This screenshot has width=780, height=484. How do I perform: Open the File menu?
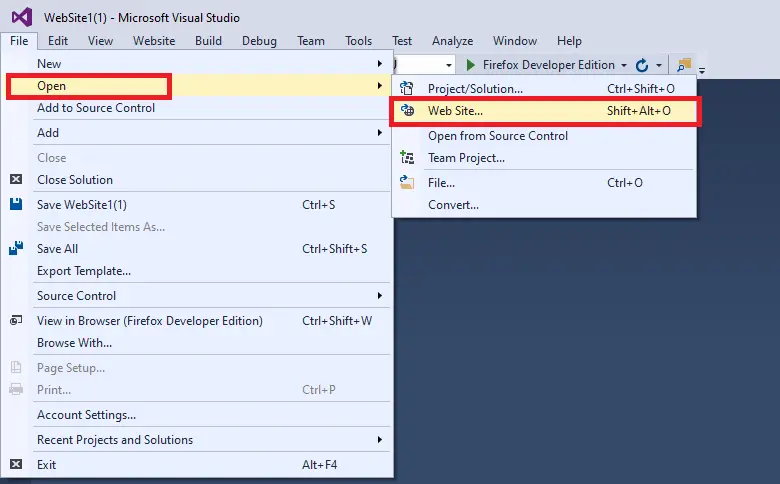pos(19,41)
